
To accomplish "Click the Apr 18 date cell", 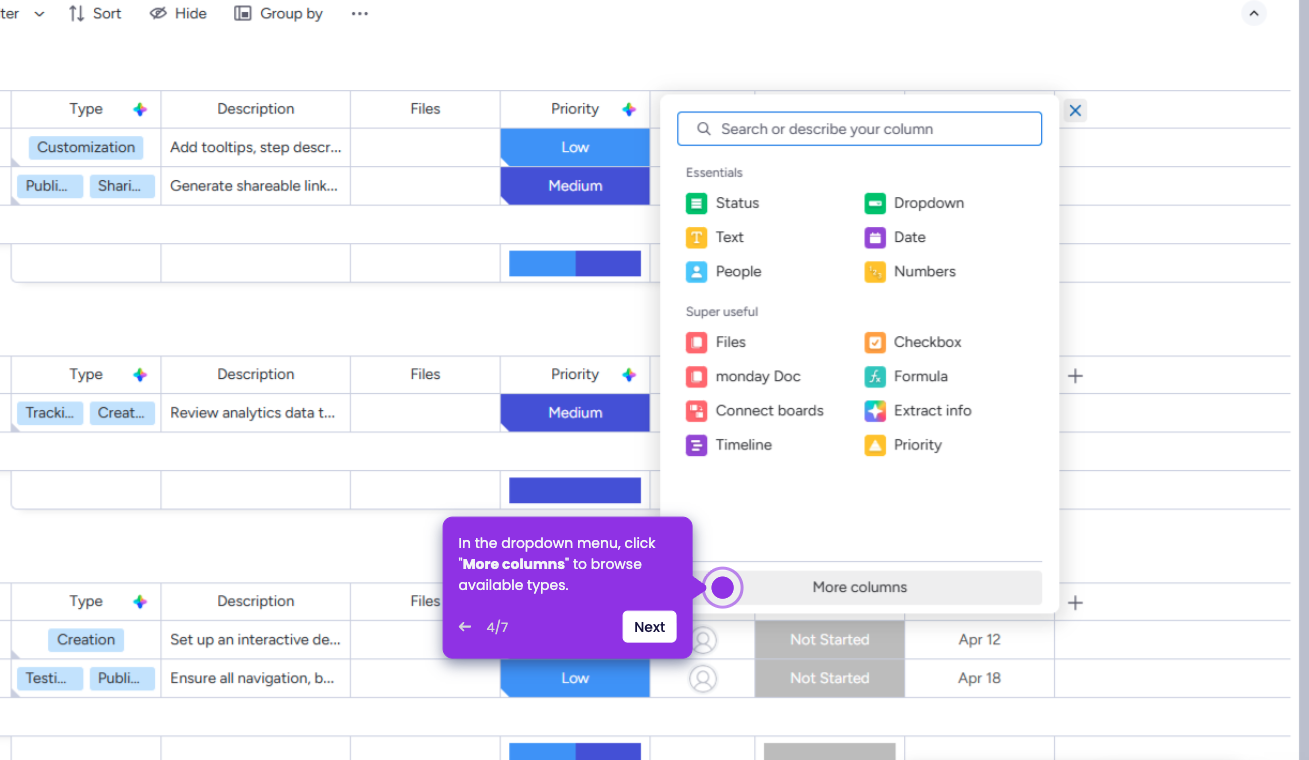I will (x=979, y=678).
